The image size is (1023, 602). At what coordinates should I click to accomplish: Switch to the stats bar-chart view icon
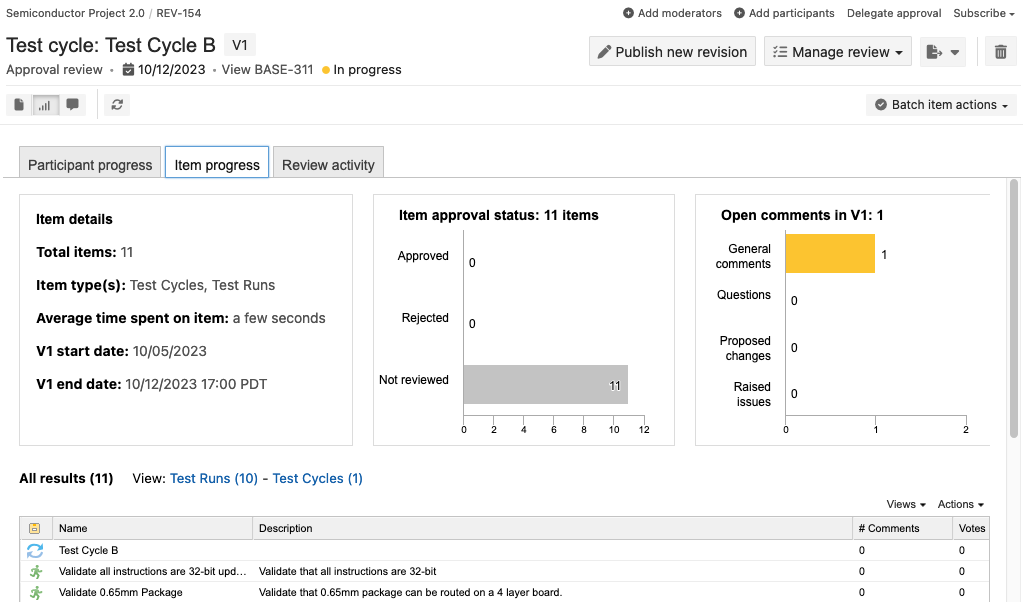tap(45, 104)
